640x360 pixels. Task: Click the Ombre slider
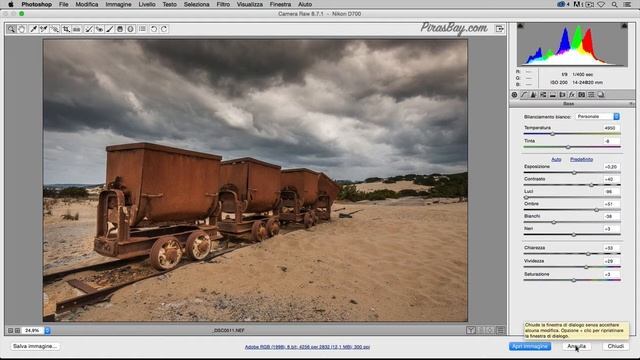(x=572, y=210)
